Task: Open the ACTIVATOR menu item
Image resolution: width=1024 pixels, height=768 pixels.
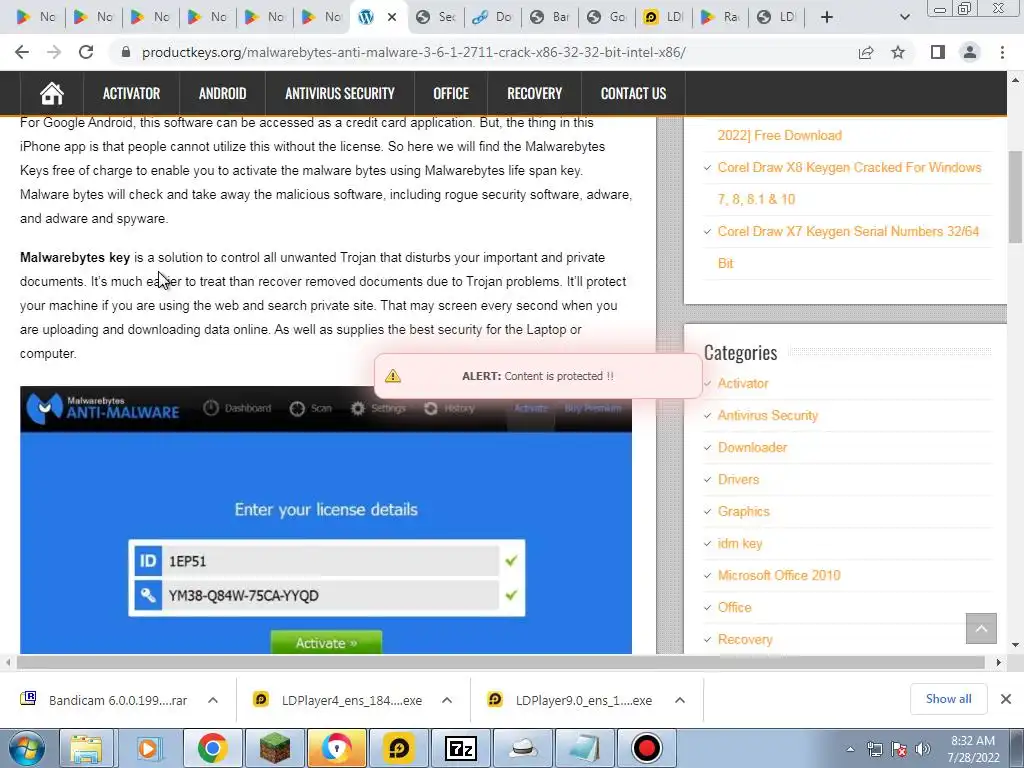Action: tap(131, 93)
